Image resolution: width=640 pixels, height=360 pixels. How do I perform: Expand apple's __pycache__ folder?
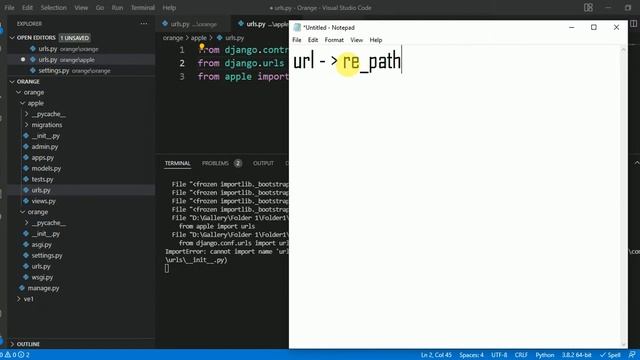27,114
